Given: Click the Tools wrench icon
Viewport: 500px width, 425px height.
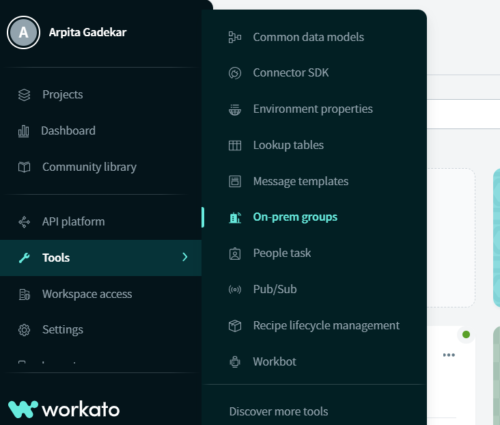Looking at the screenshot, I should 24,258.
